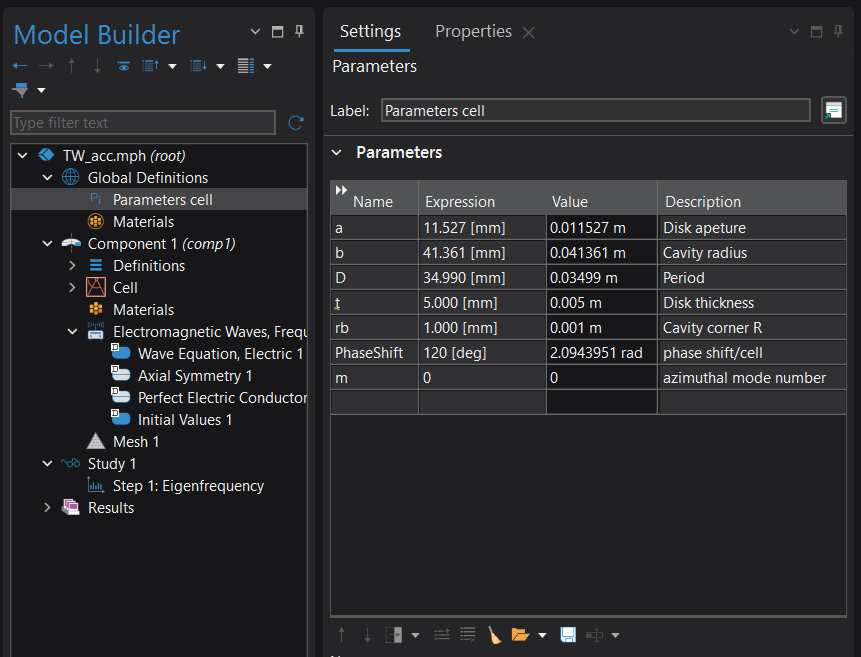Expand the Results node
The height and width of the screenshot is (657, 861).
(47, 508)
